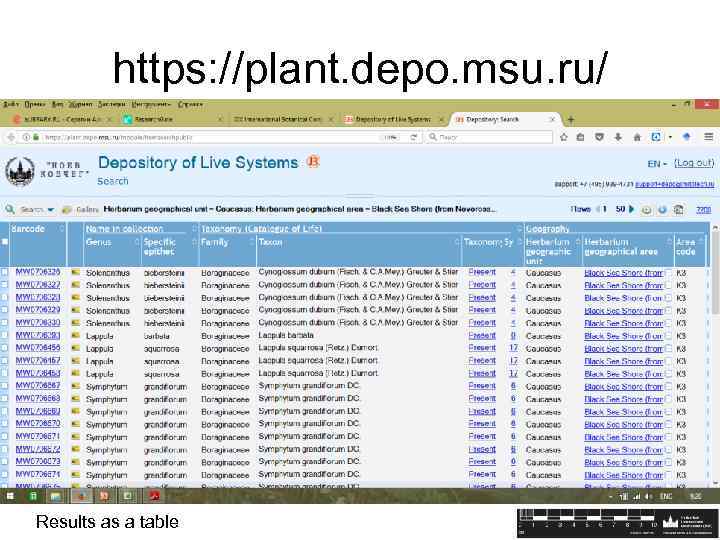Open the red Adobe Reader icon on taskbar
720x540 pixels.
(x=153, y=496)
